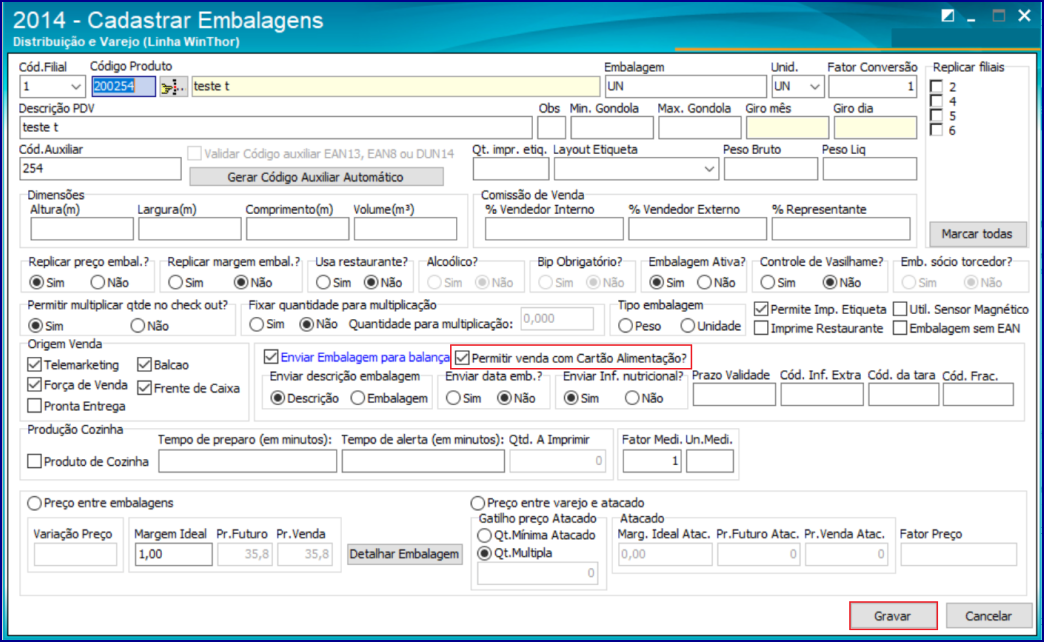Select Não for Enviar Inf. nutricional
This screenshot has width=1044, height=642.
pos(632,398)
